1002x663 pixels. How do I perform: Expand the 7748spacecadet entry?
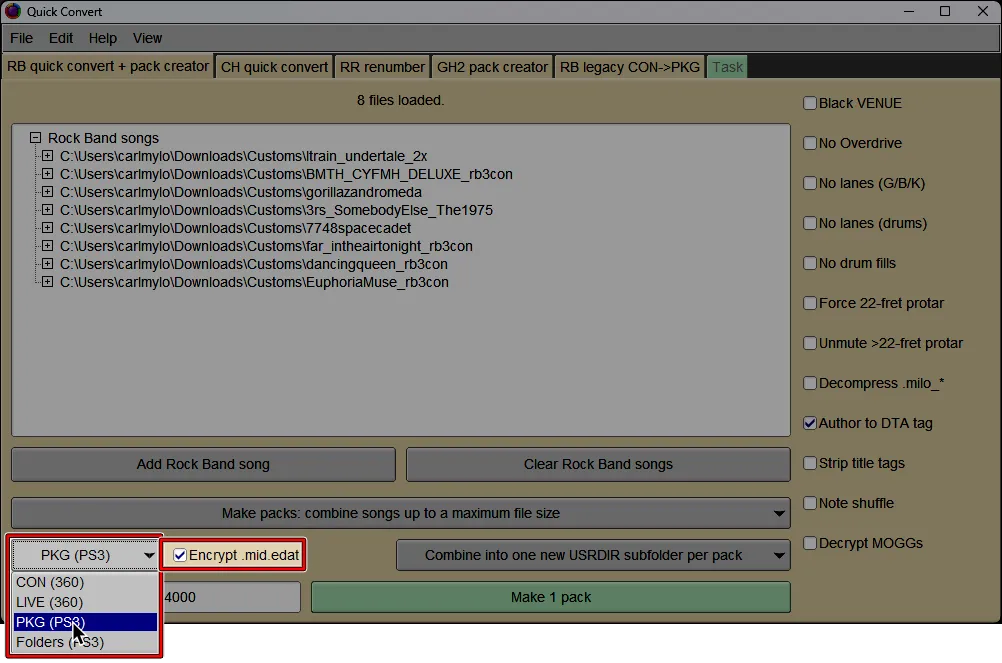click(47, 227)
